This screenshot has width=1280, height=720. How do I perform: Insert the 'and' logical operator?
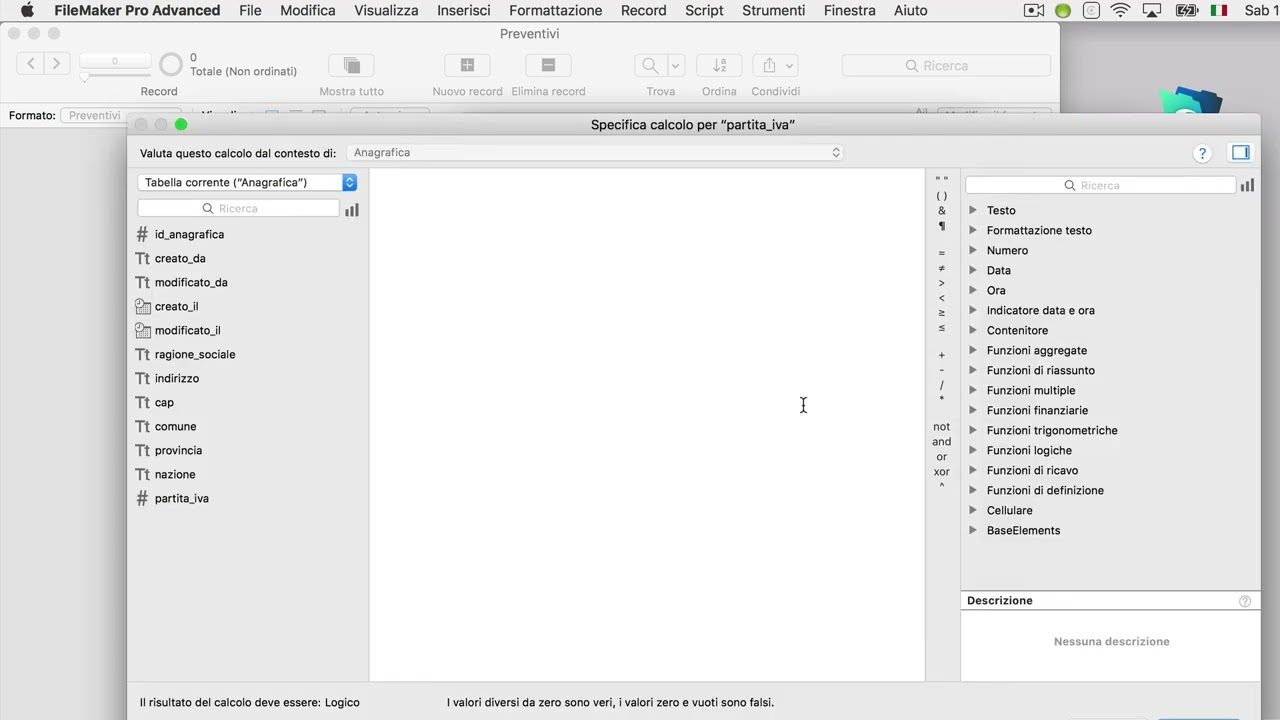[x=941, y=442]
